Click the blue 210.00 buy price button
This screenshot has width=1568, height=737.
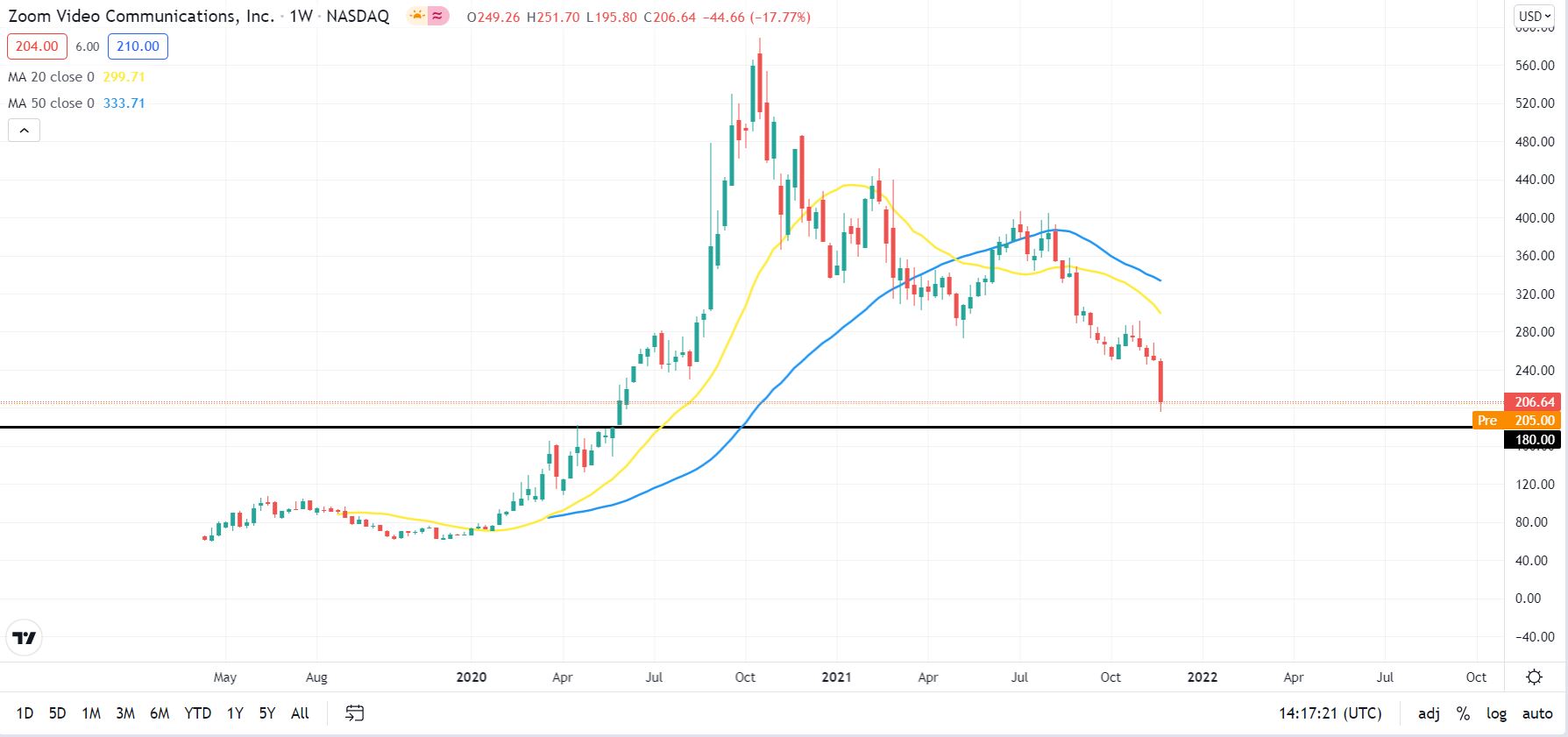138,46
